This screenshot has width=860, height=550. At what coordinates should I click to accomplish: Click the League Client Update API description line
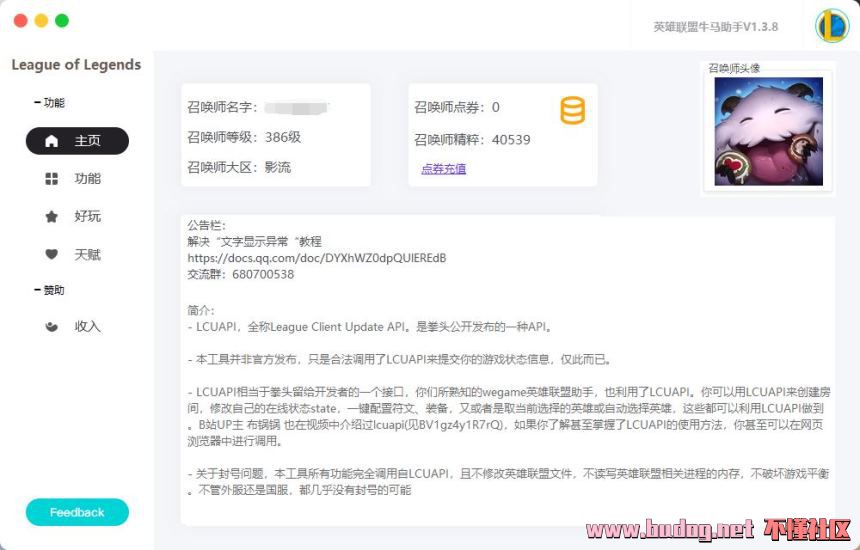click(371, 327)
